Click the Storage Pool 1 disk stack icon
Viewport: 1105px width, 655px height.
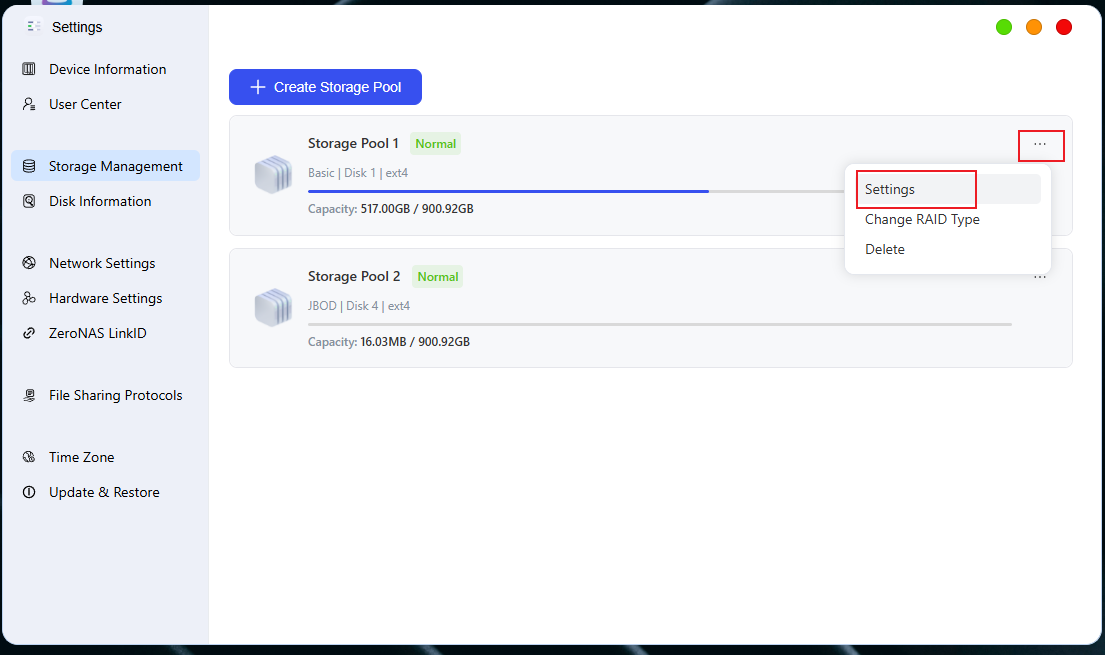point(273,174)
